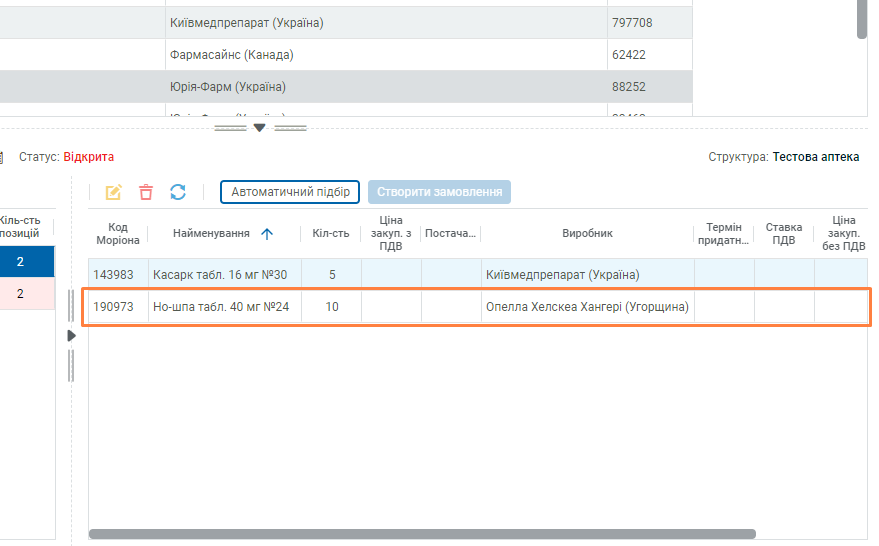Expand the left panel with the right arrow
Viewport: 879px width, 546px height.
pos(71,335)
